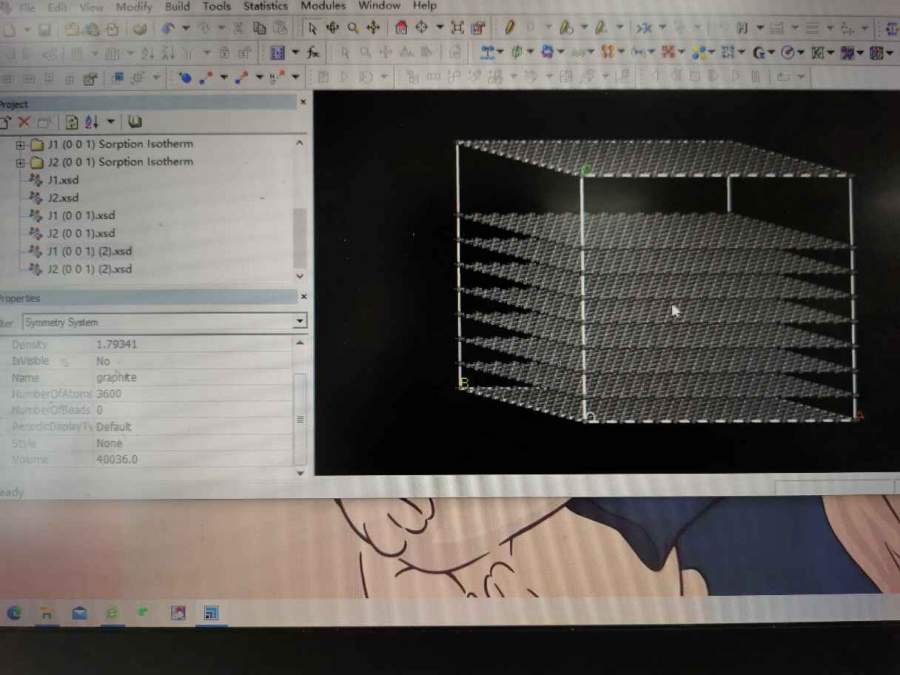The image size is (900, 675).
Task: Open the Build menu
Action: 177,5
